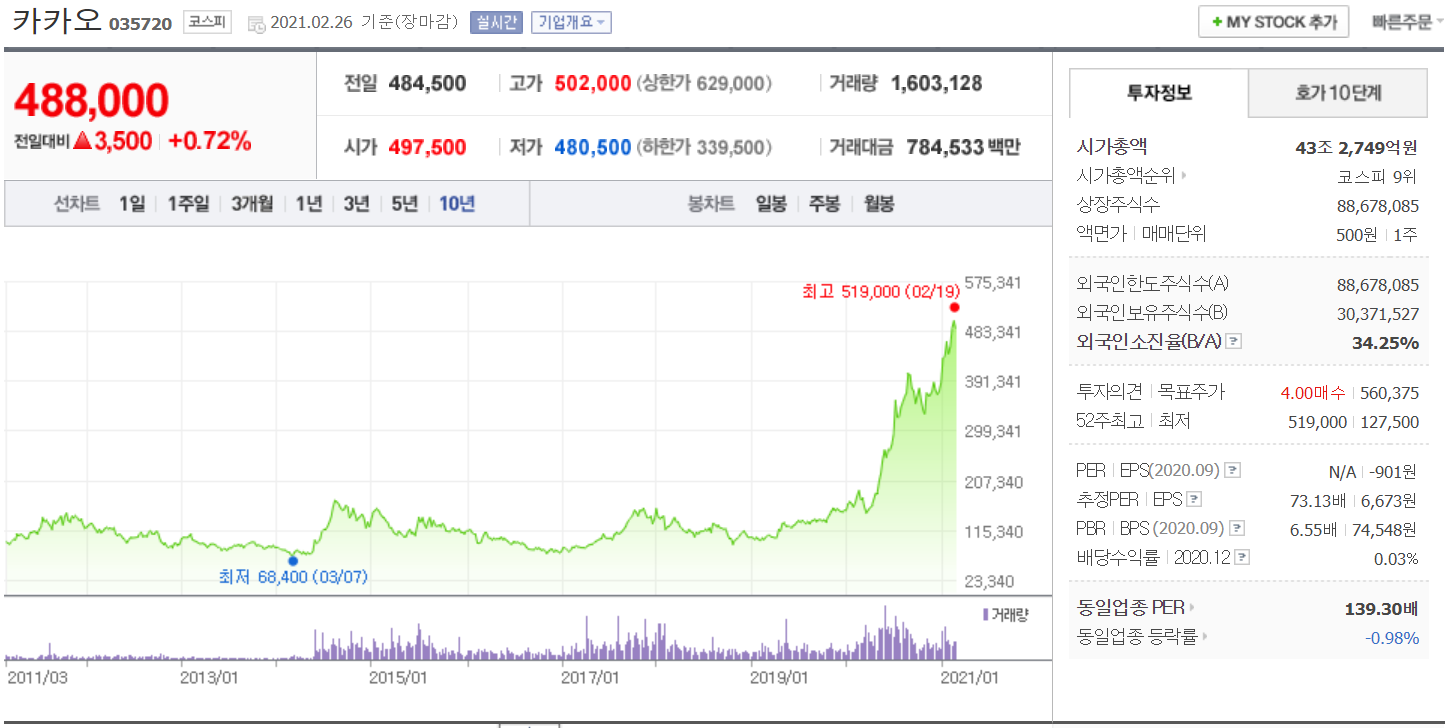Image resolution: width=1449 pixels, height=728 pixels.
Task: Click the red up-triangle next to 3,500
Action: click(82, 142)
